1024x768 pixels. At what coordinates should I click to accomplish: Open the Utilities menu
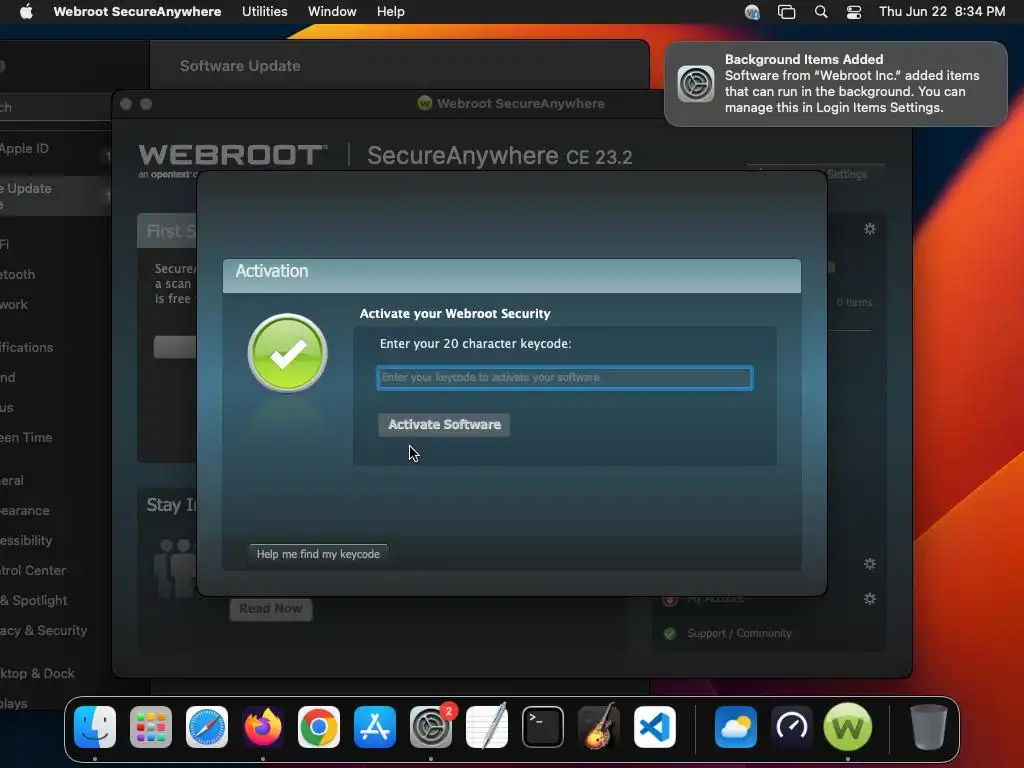coord(264,12)
